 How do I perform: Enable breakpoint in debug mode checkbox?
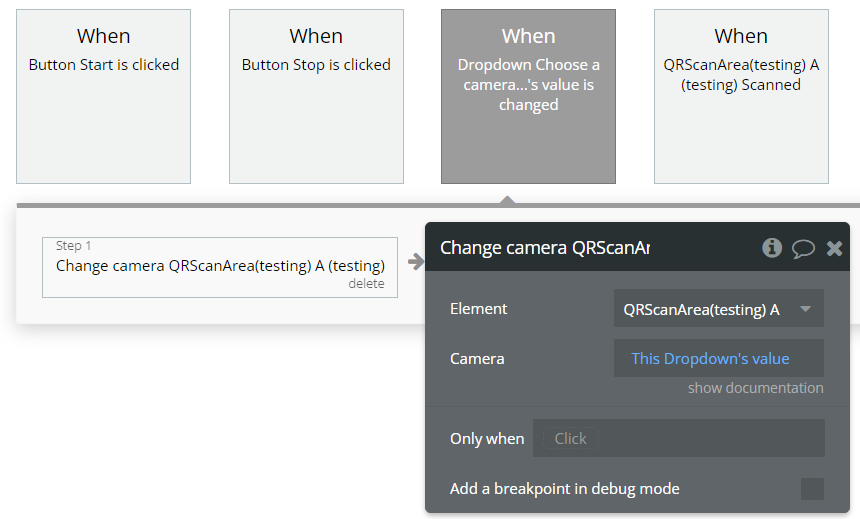coord(812,489)
